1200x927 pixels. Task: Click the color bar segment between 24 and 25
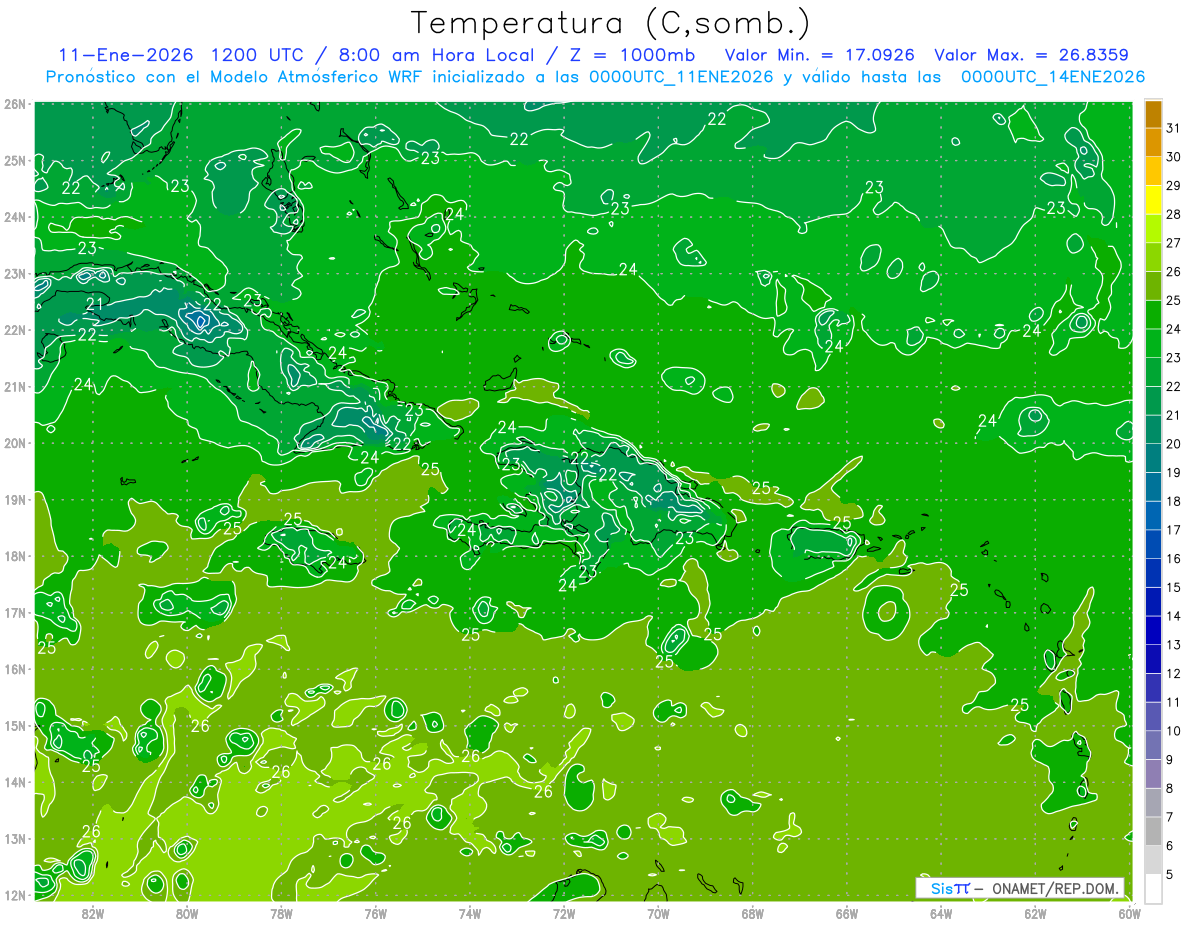click(x=1153, y=315)
